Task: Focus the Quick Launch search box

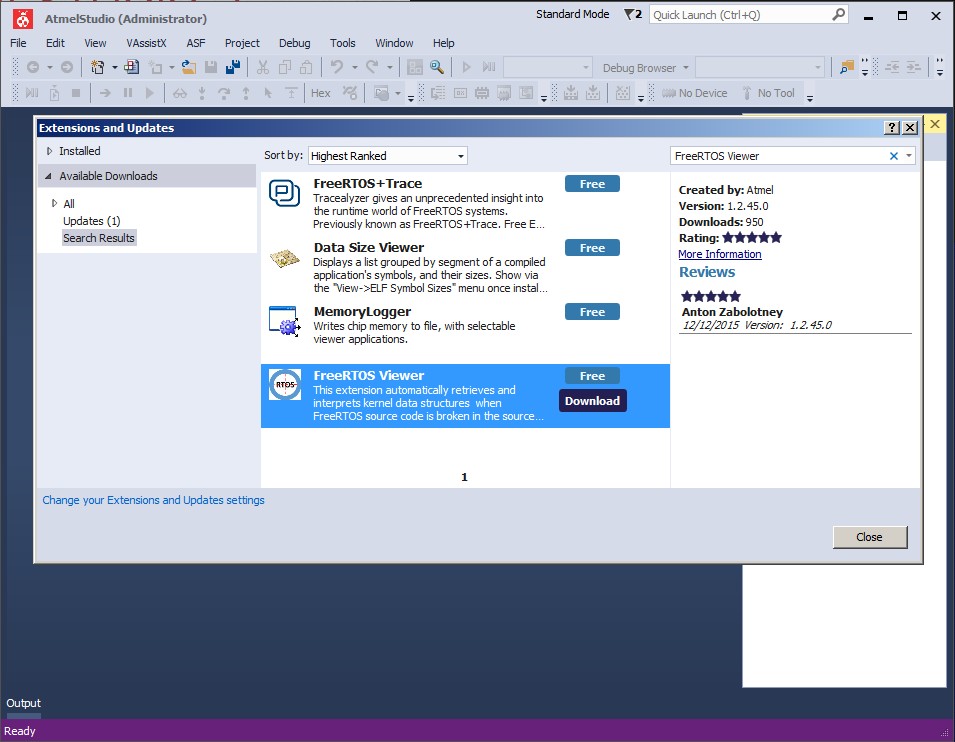Action: pos(749,15)
